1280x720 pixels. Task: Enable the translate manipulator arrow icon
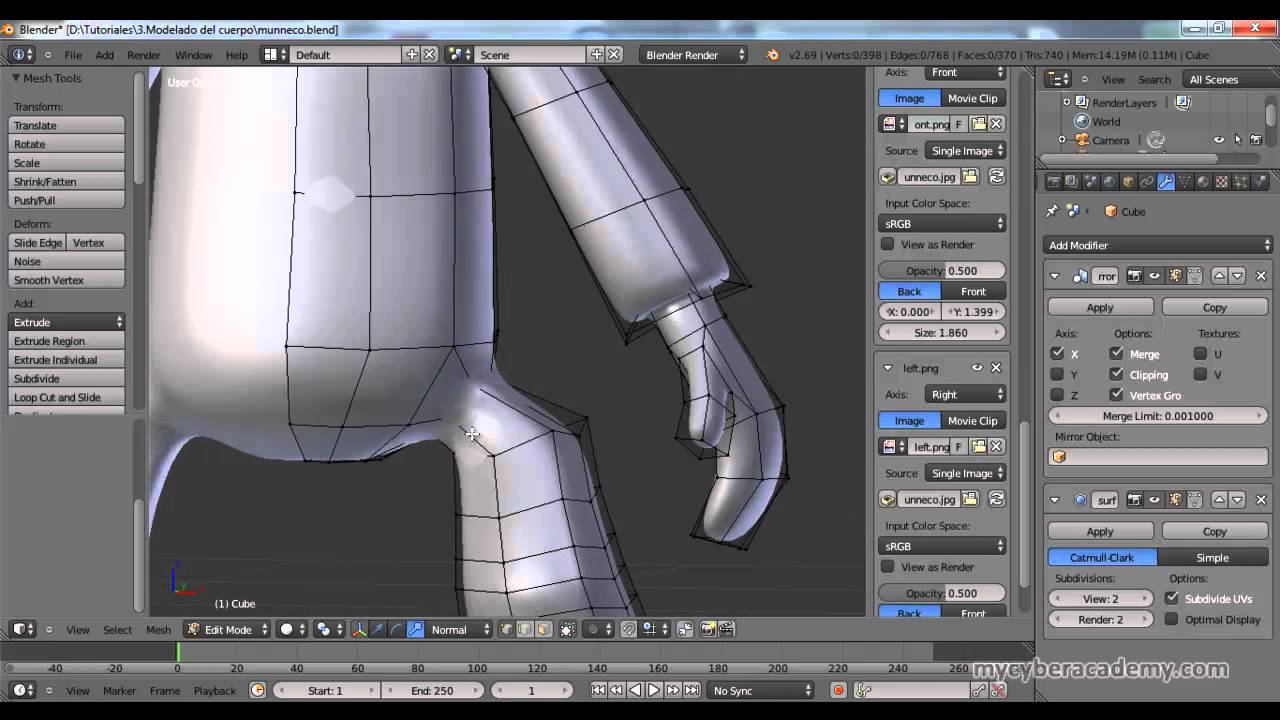(x=378, y=629)
